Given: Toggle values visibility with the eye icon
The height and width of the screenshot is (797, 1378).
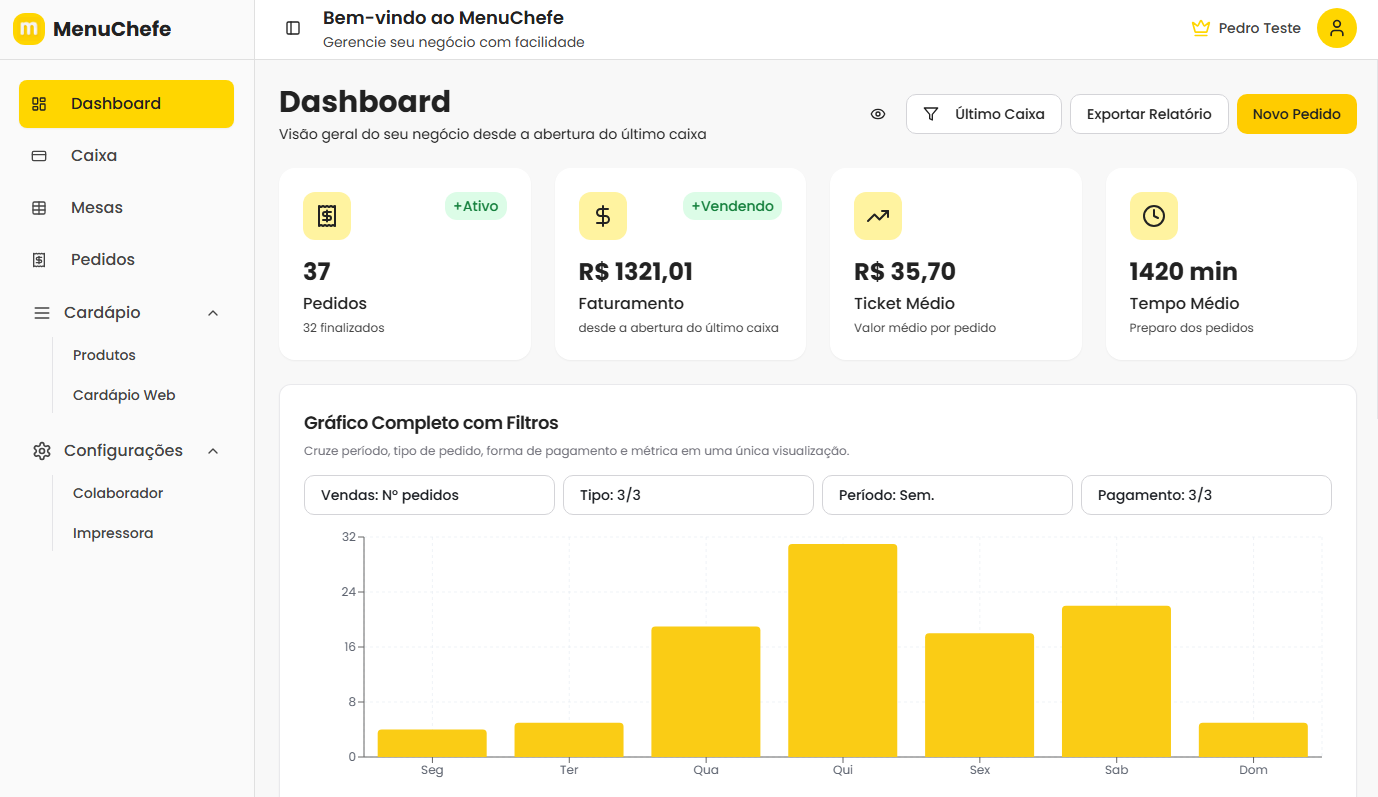Looking at the screenshot, I should pos(878,114).
